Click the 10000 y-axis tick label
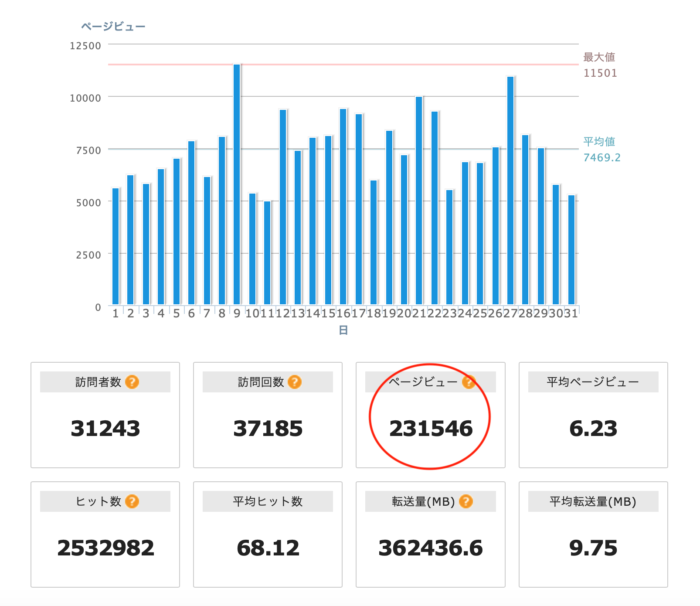This screenshot has width=700, height=606. click(85, 98)
